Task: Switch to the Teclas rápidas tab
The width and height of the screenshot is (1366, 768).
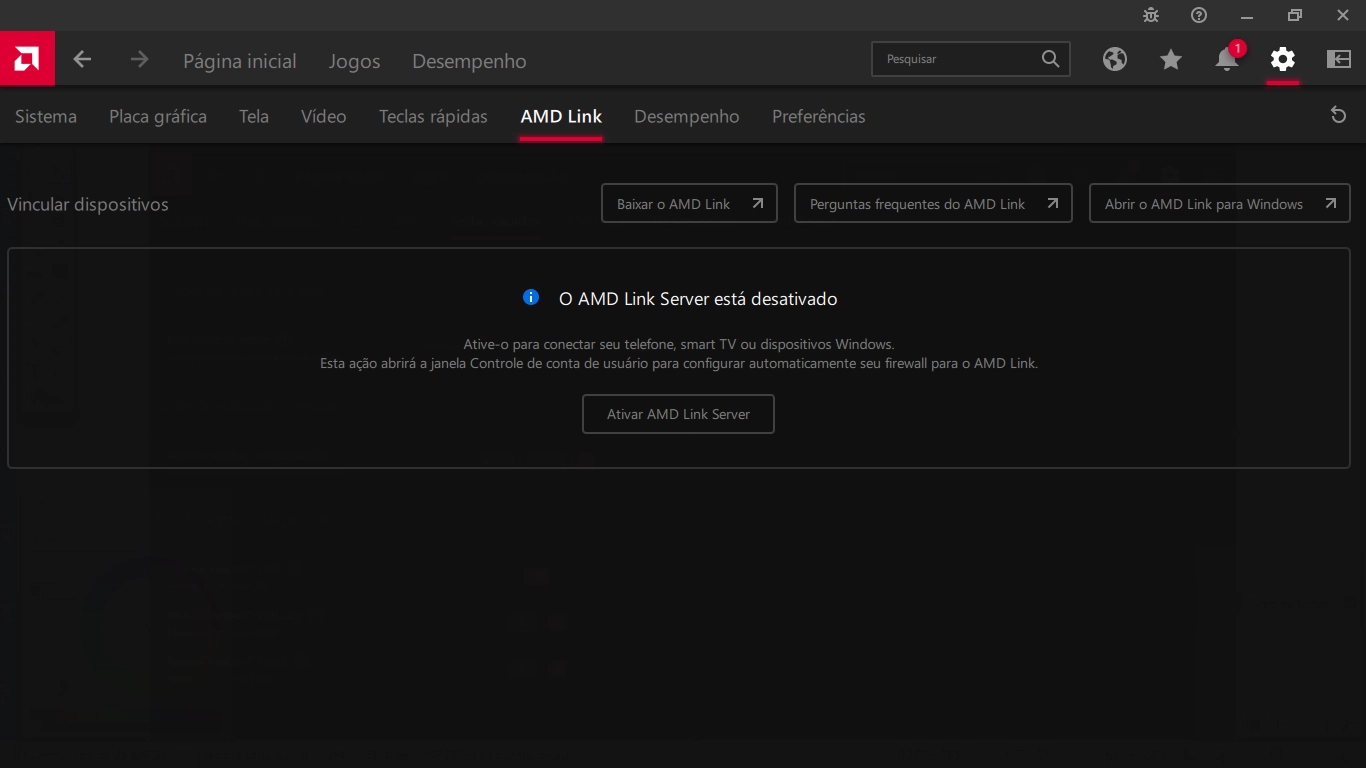Action: [x=433, y=116]
